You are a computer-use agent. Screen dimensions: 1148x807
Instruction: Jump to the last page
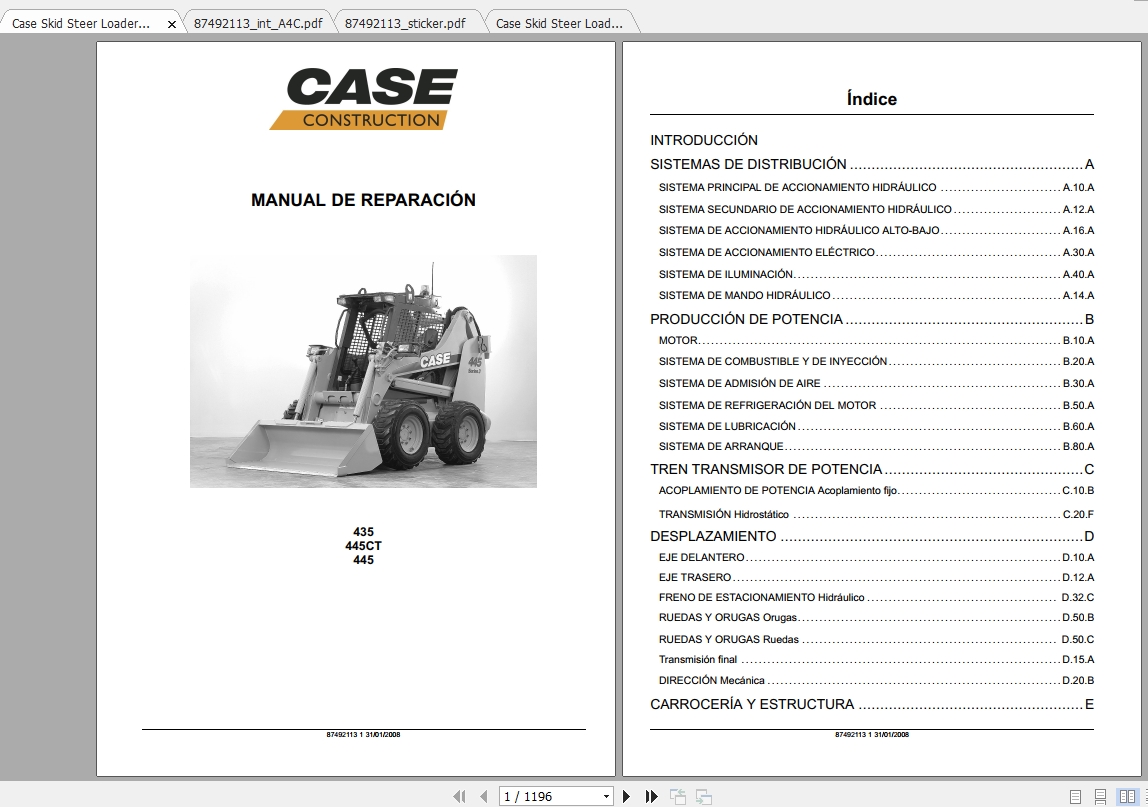click(x=651, y=796)
